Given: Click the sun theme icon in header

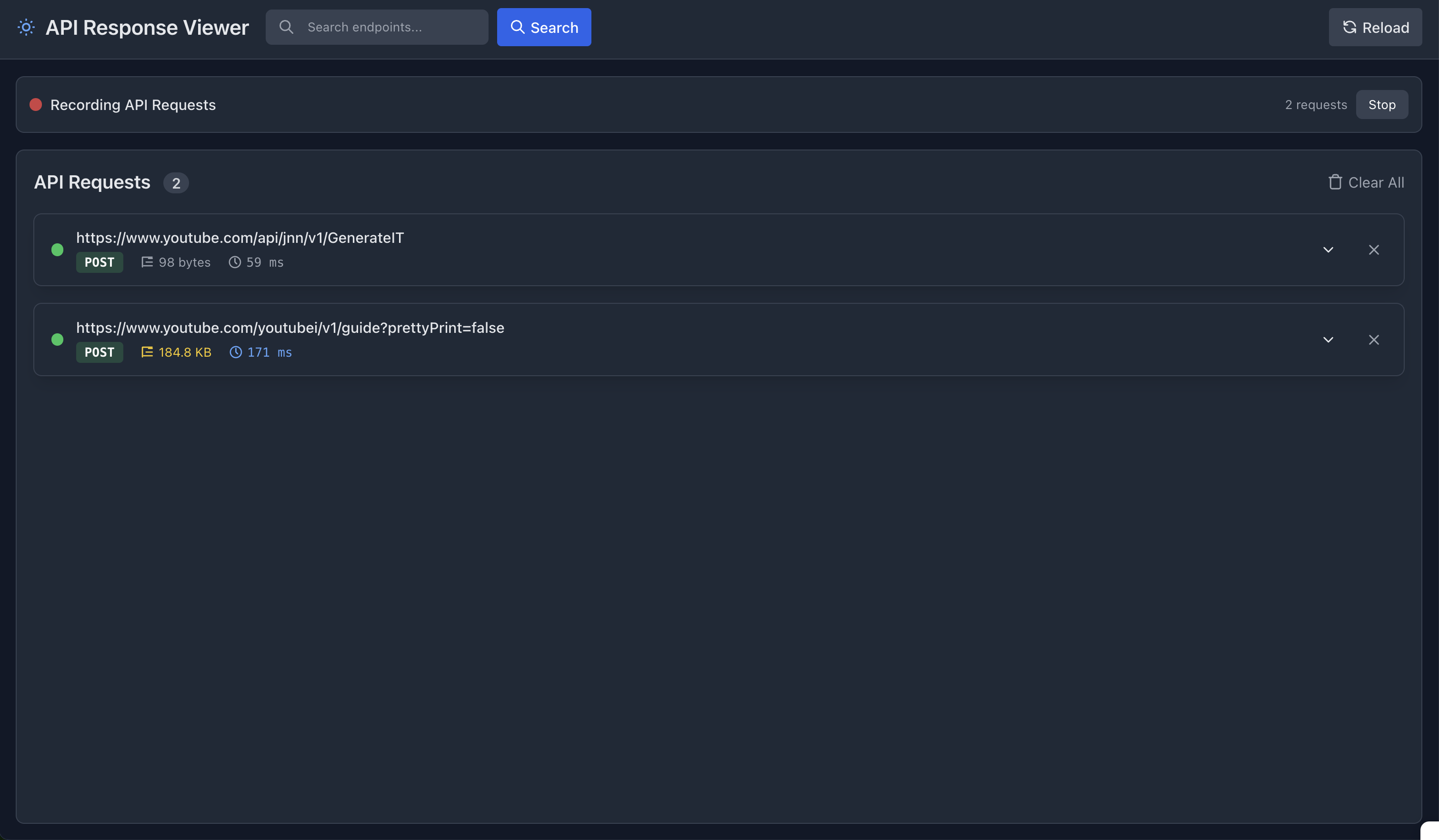Looking at the screenshot, I should [x=26, y=28].
